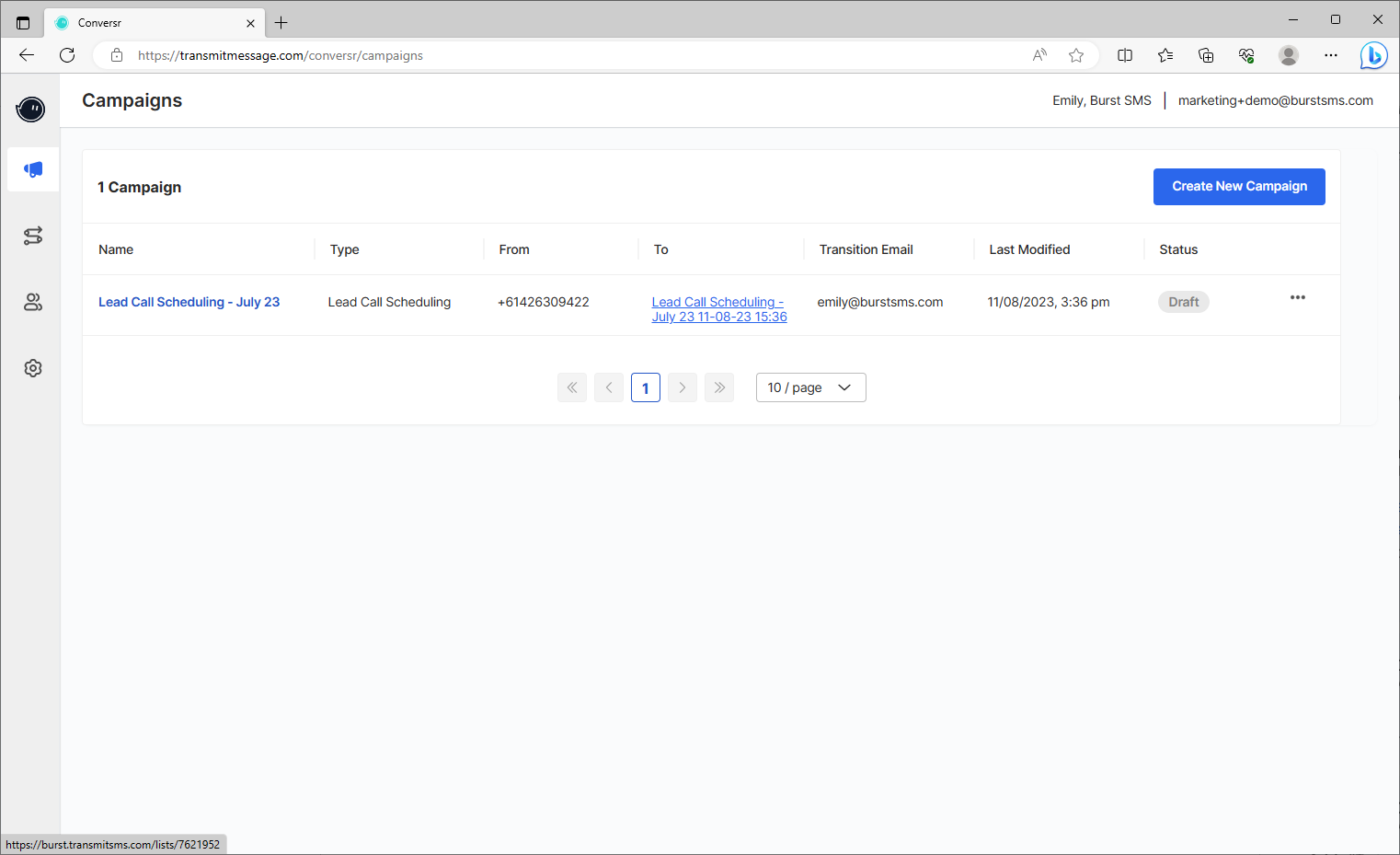Open the settings gear sidebar icon

click(33, 368)
